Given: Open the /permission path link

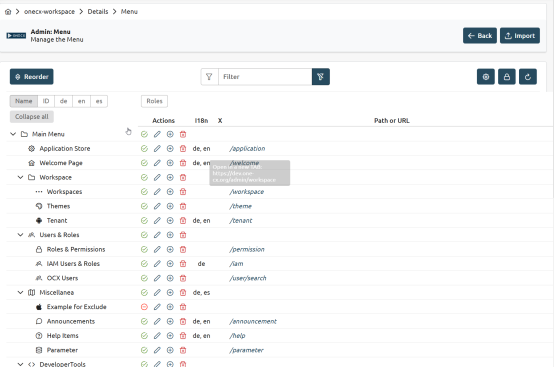Looking at the screenshot, I should [x=247, y=249].
